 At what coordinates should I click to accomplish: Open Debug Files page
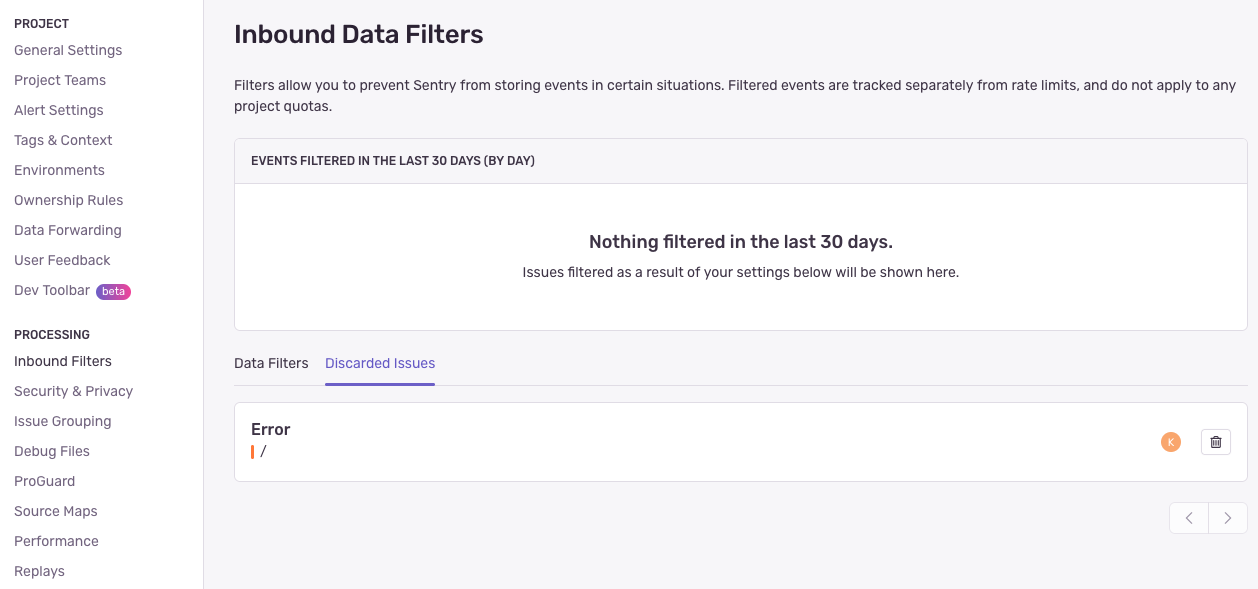point(52,451)
